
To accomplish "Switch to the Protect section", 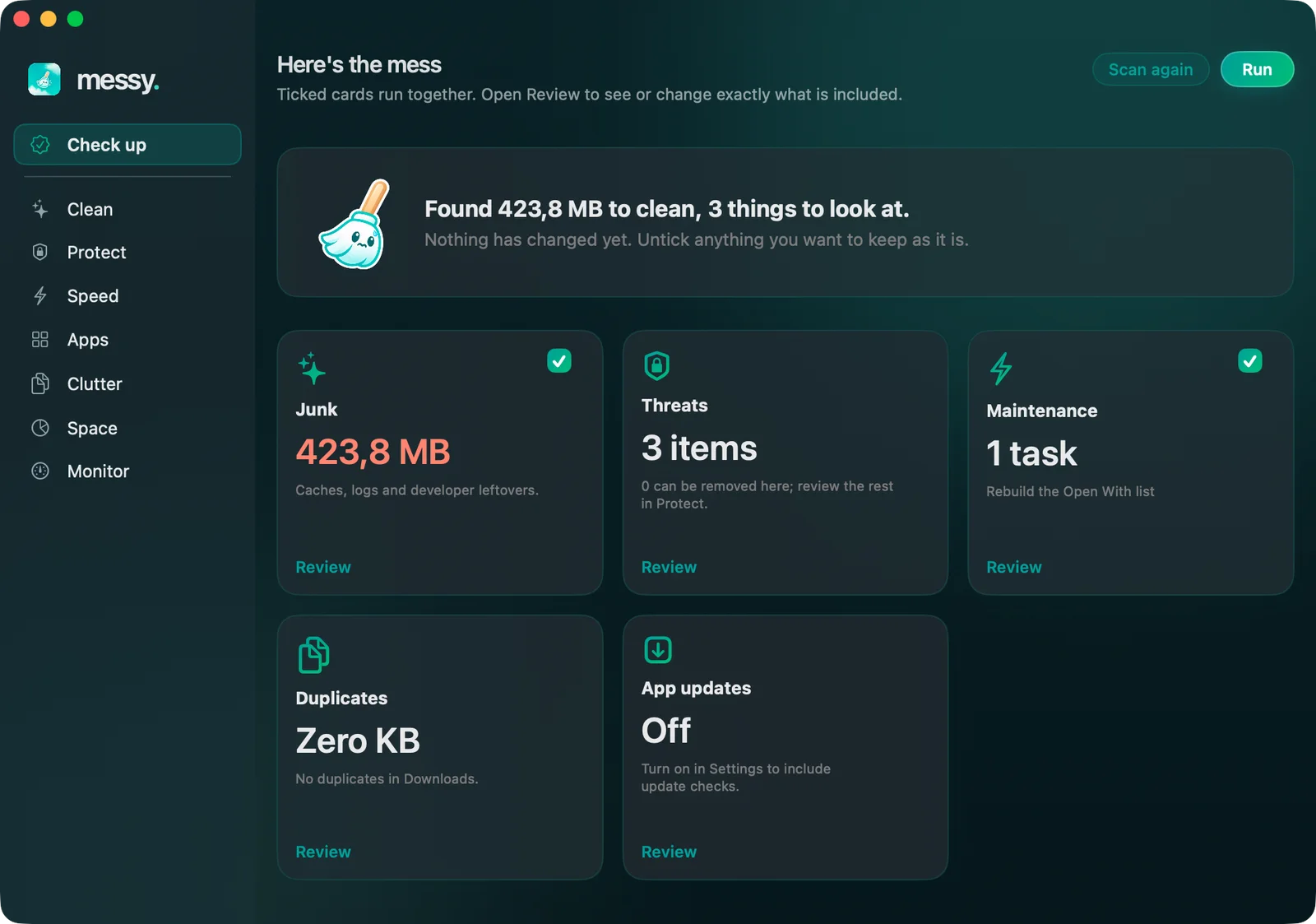I will coord(127,252).
